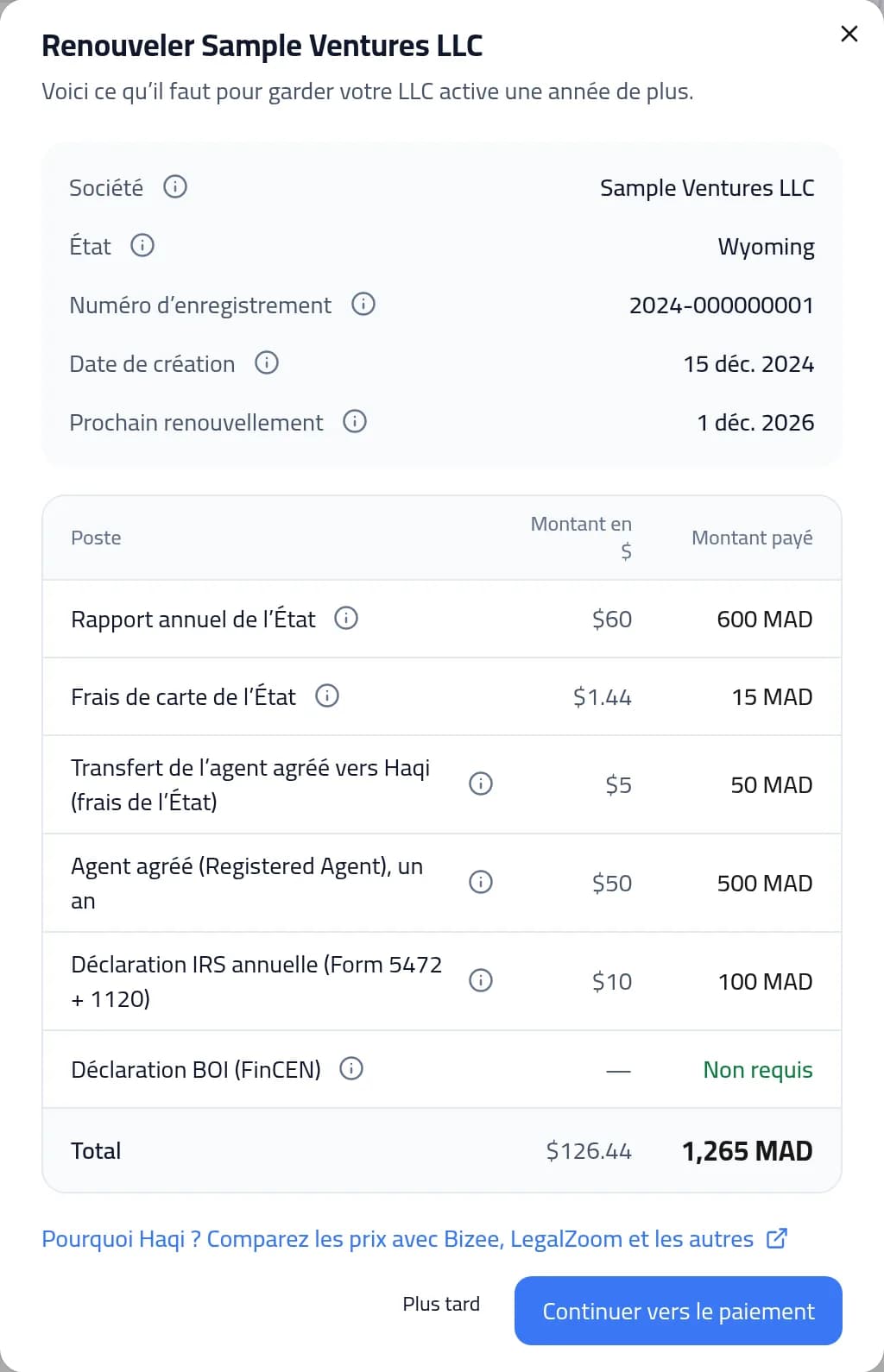Show info for Rapport annuel de l'État
Viewport: 884px width, 1372px height.
pos(346,618)
